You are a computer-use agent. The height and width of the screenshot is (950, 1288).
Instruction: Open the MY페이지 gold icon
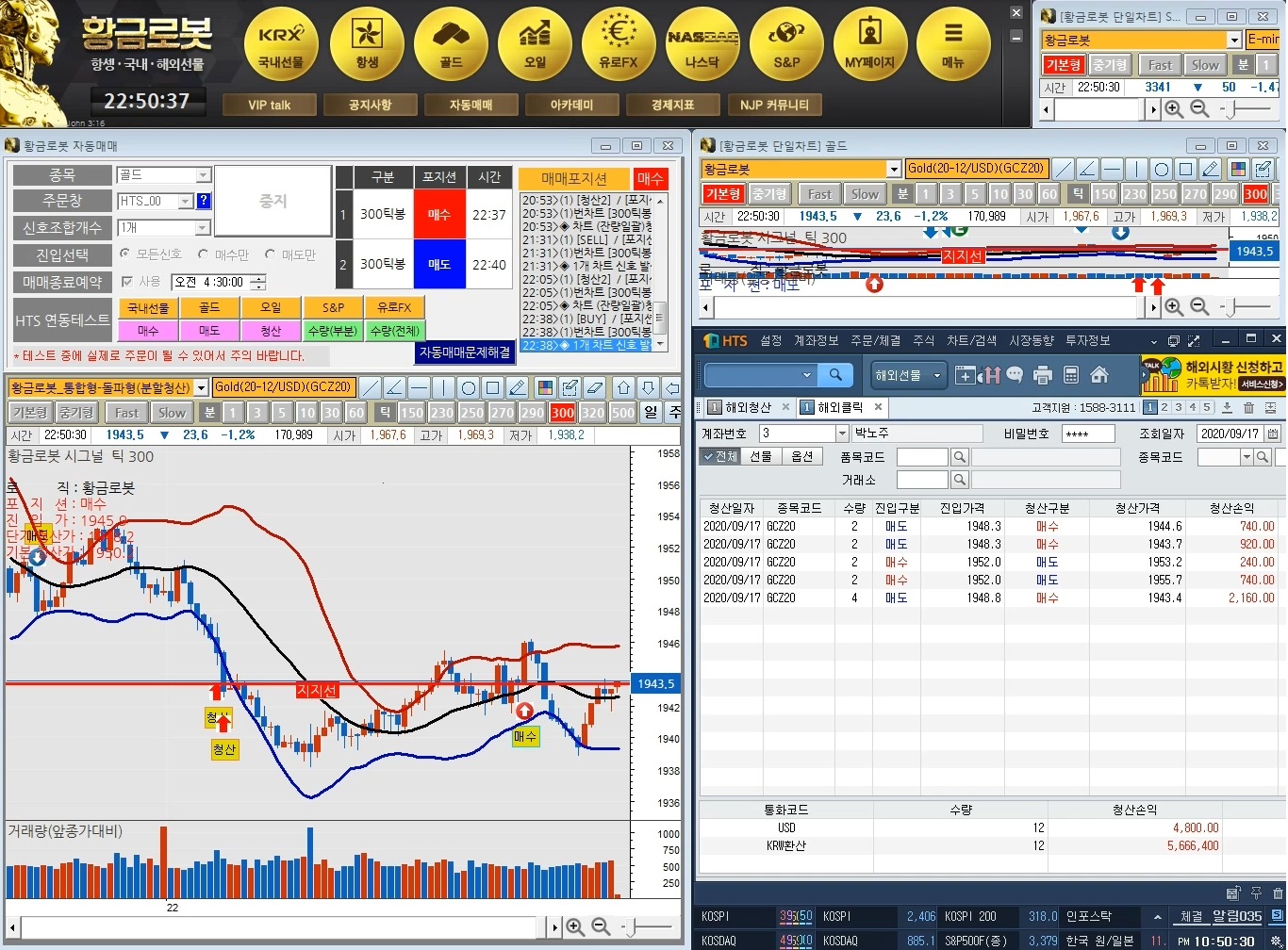tap(870, 43)
